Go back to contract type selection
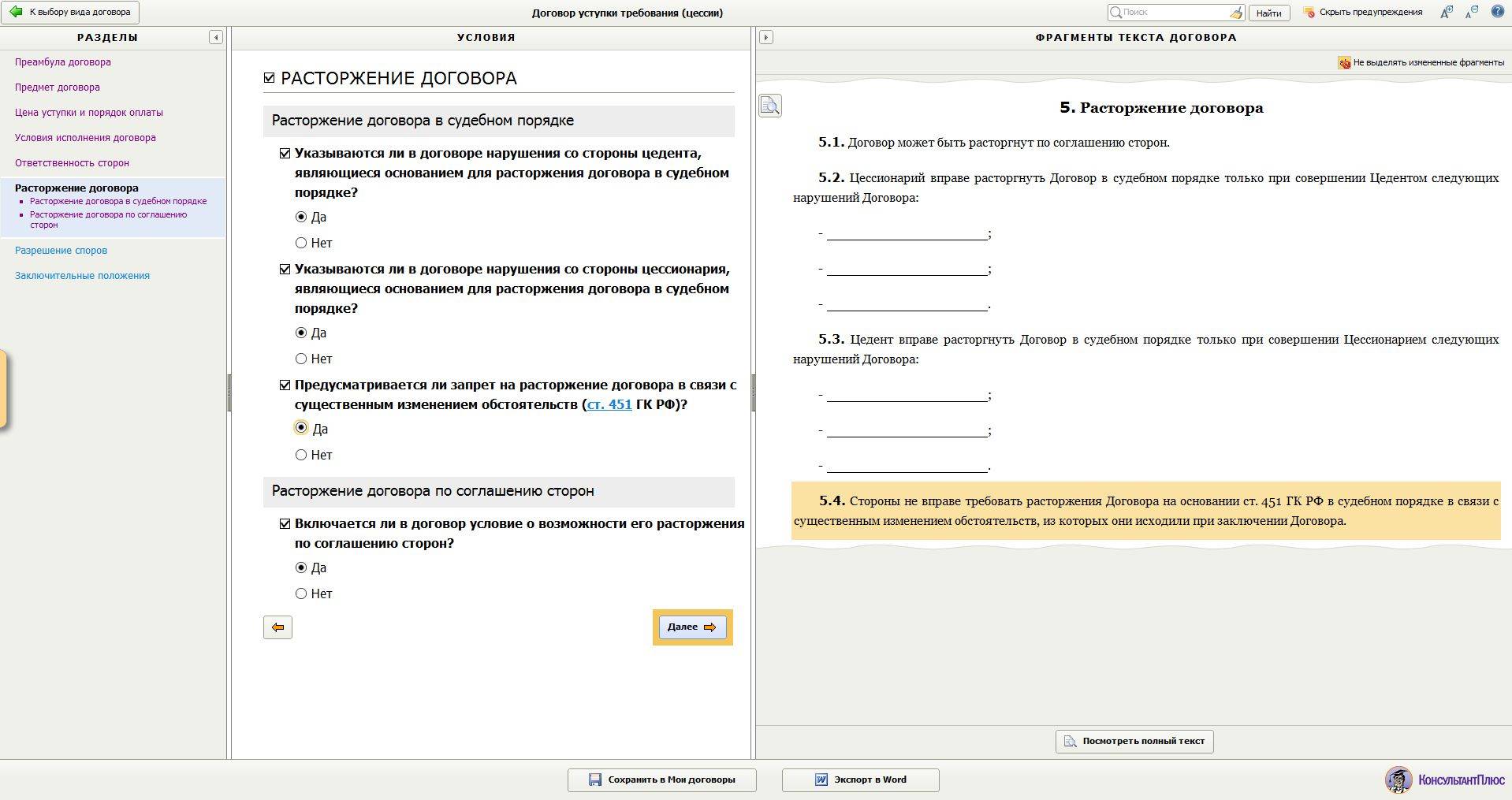1512x800 pixels. (71, 13)
